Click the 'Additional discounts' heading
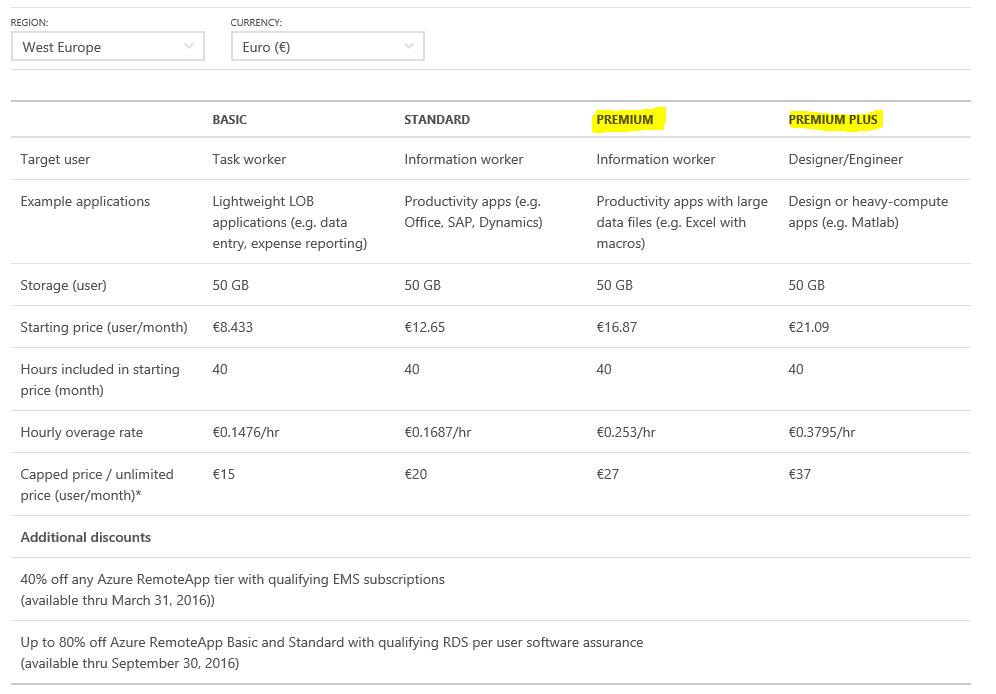996x694 pixels. 86,537
